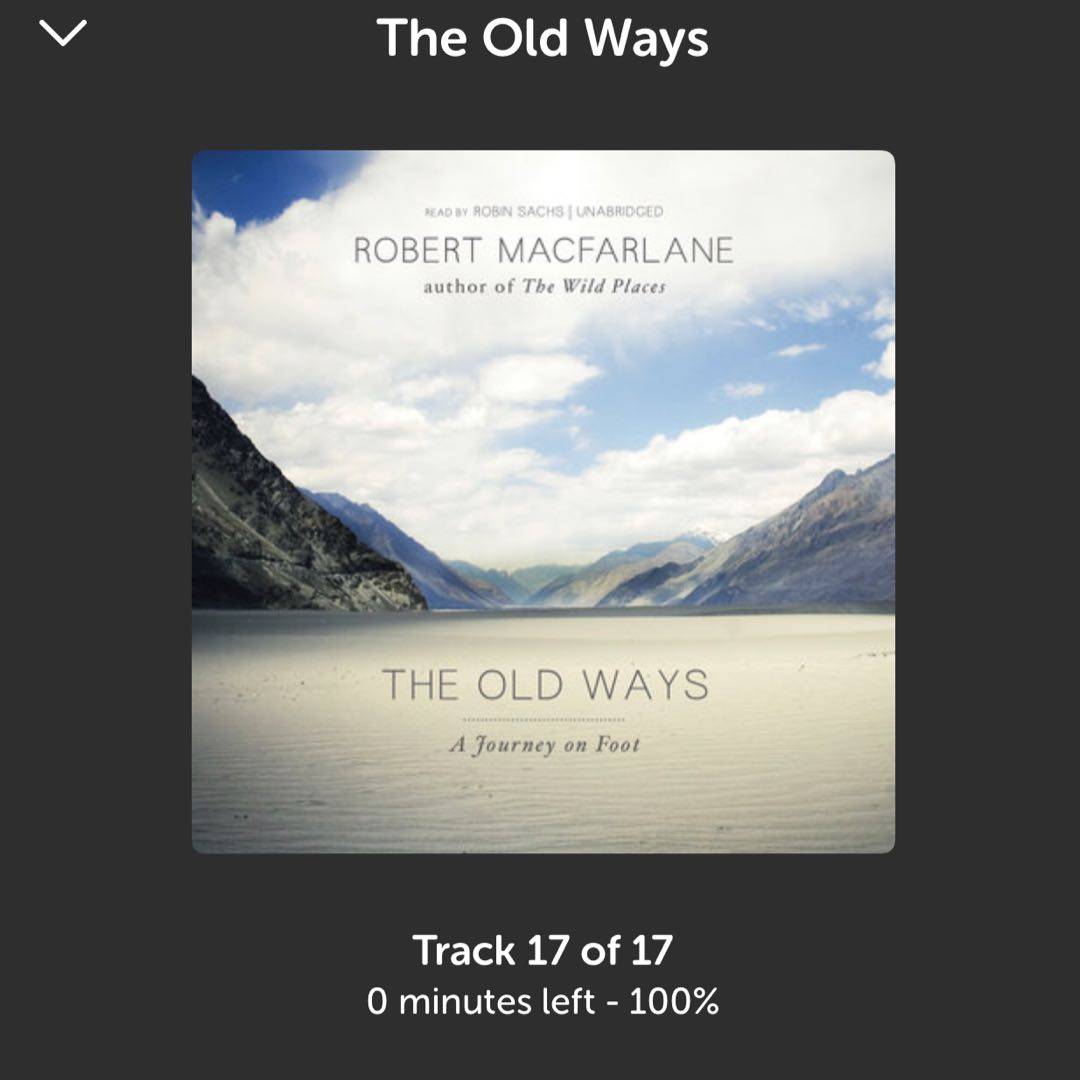1080x1080 pixels.
Task: Tap the Track 17 of 17 label
Action: 542,951
